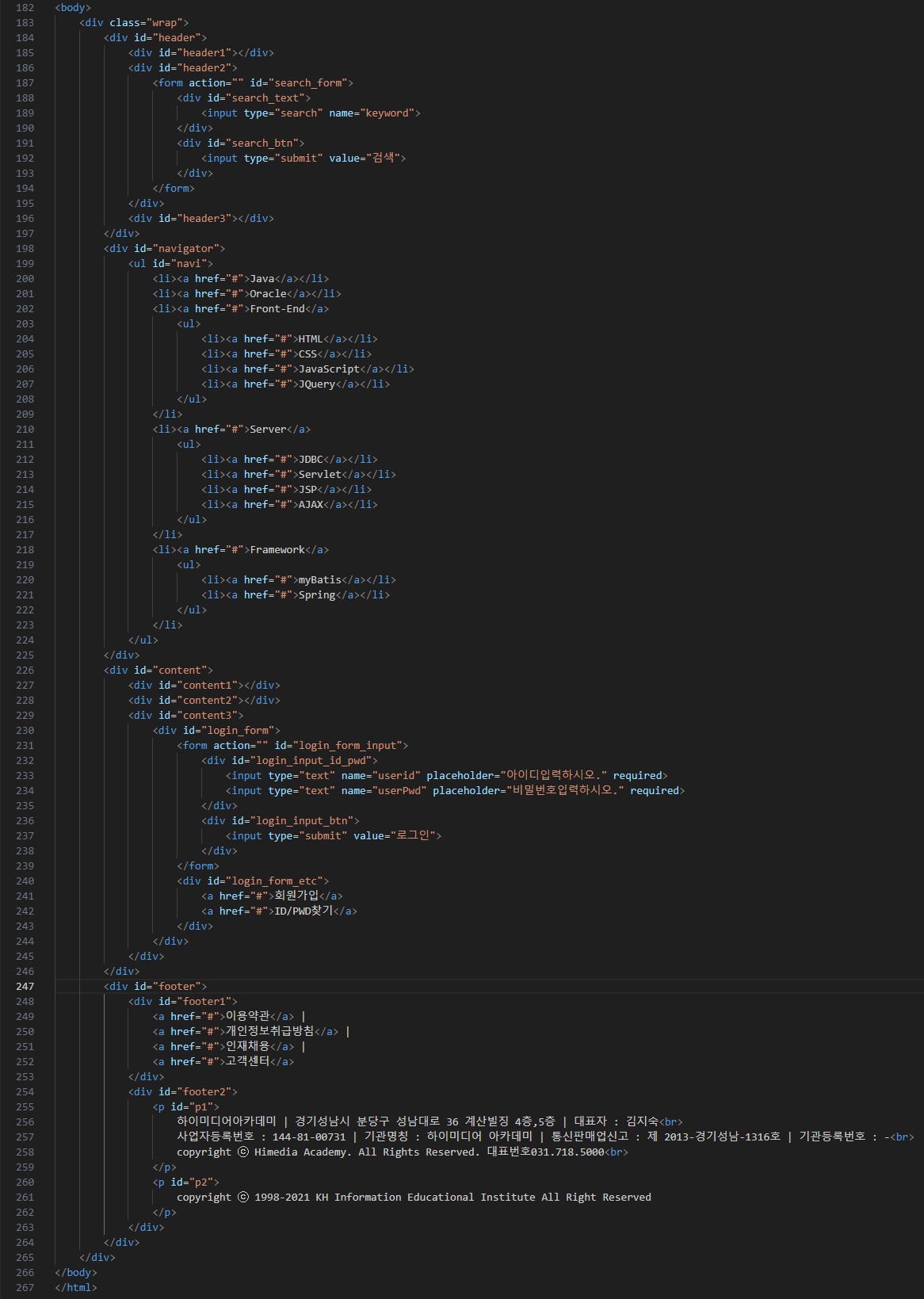Image resolution: width=924 pixels, height=1299 pixels.
Task: Click the closing form tag on line 239
Action: tap(198, 866)
